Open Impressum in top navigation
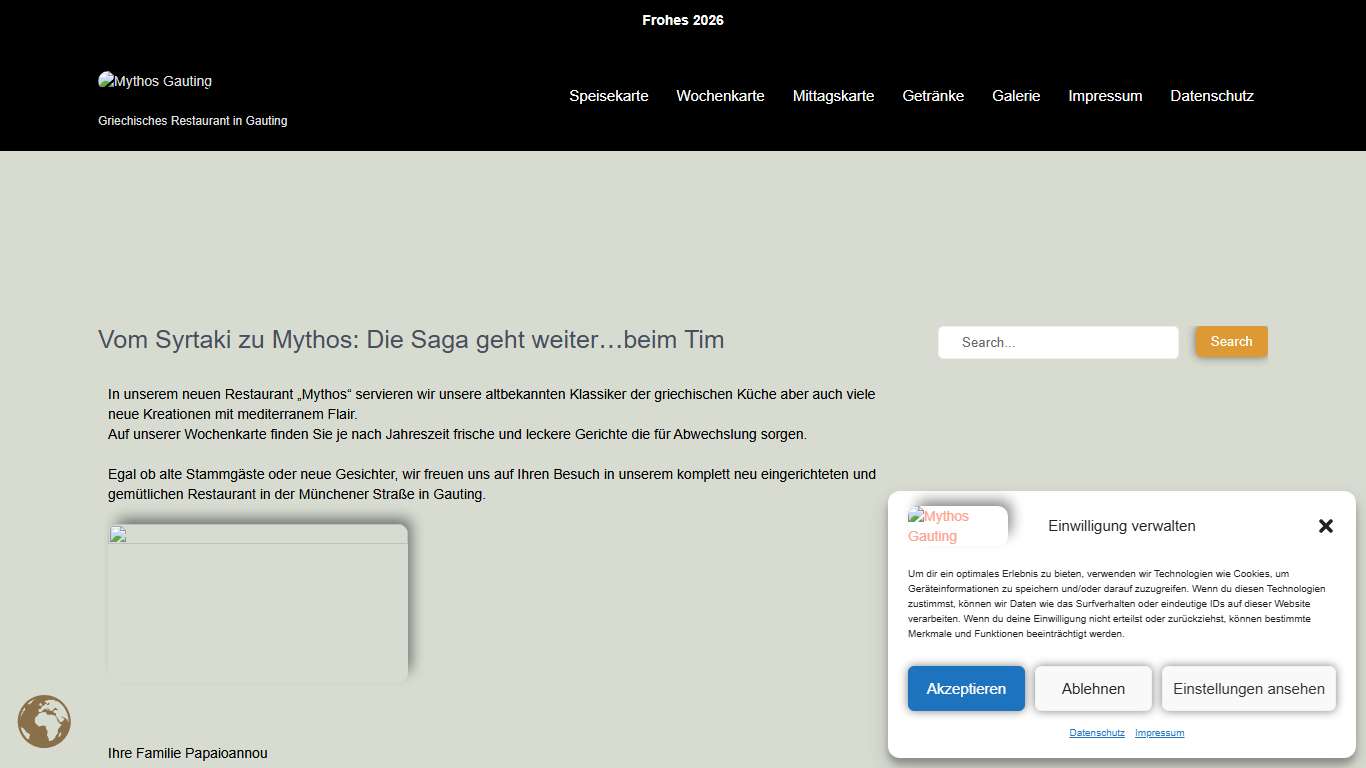The height and width of the screenshot is (768, 1366). point(1104,96)
